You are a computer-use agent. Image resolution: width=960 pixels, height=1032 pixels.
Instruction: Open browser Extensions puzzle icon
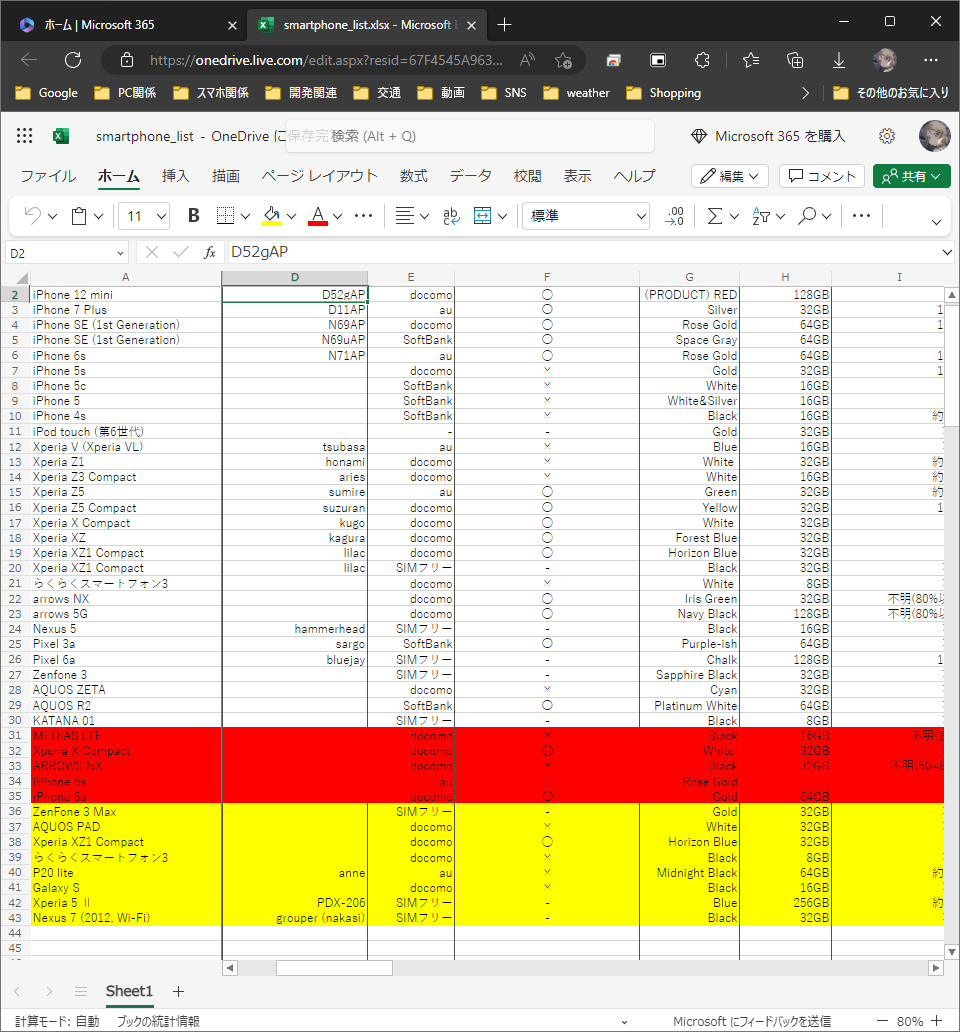pos(702,61)
